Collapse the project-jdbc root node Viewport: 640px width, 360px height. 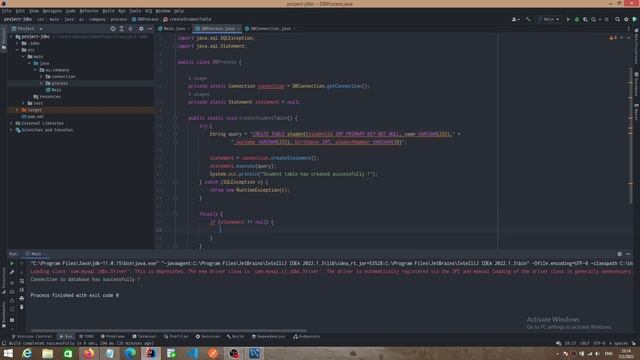click(x=11, y=37)
